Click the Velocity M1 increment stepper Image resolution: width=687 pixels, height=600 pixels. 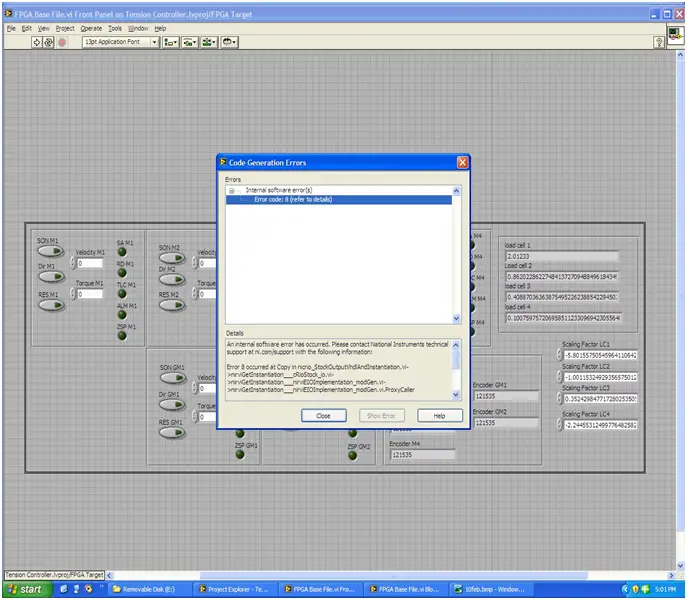(x=73, y=260)
